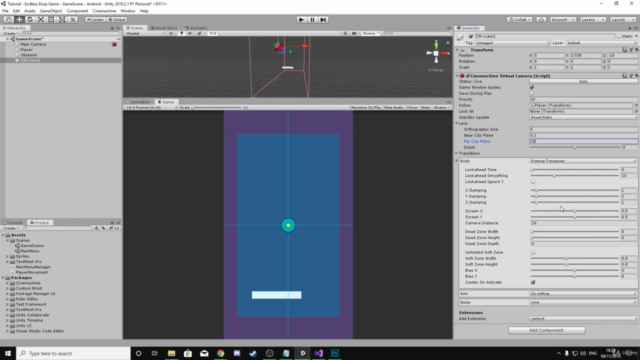Open the Standby Update dropdown
Image resolution: width=640 pixels, height=360 pixels.
(583, 117)
